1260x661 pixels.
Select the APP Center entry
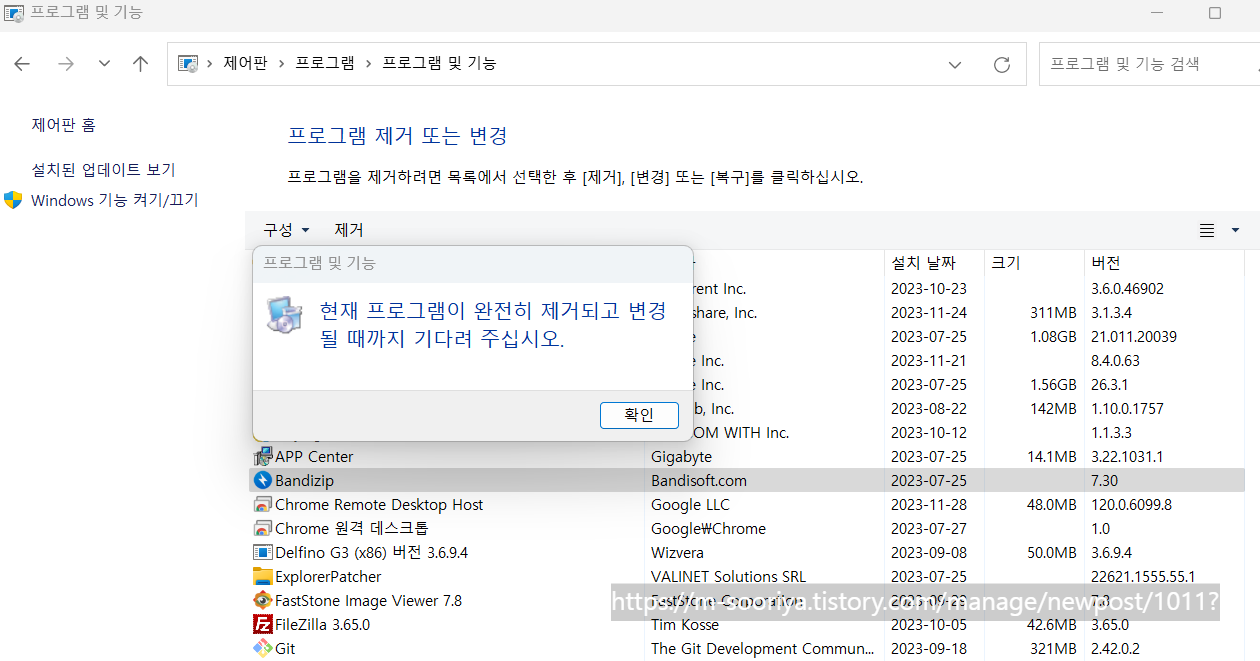point(314,457)
